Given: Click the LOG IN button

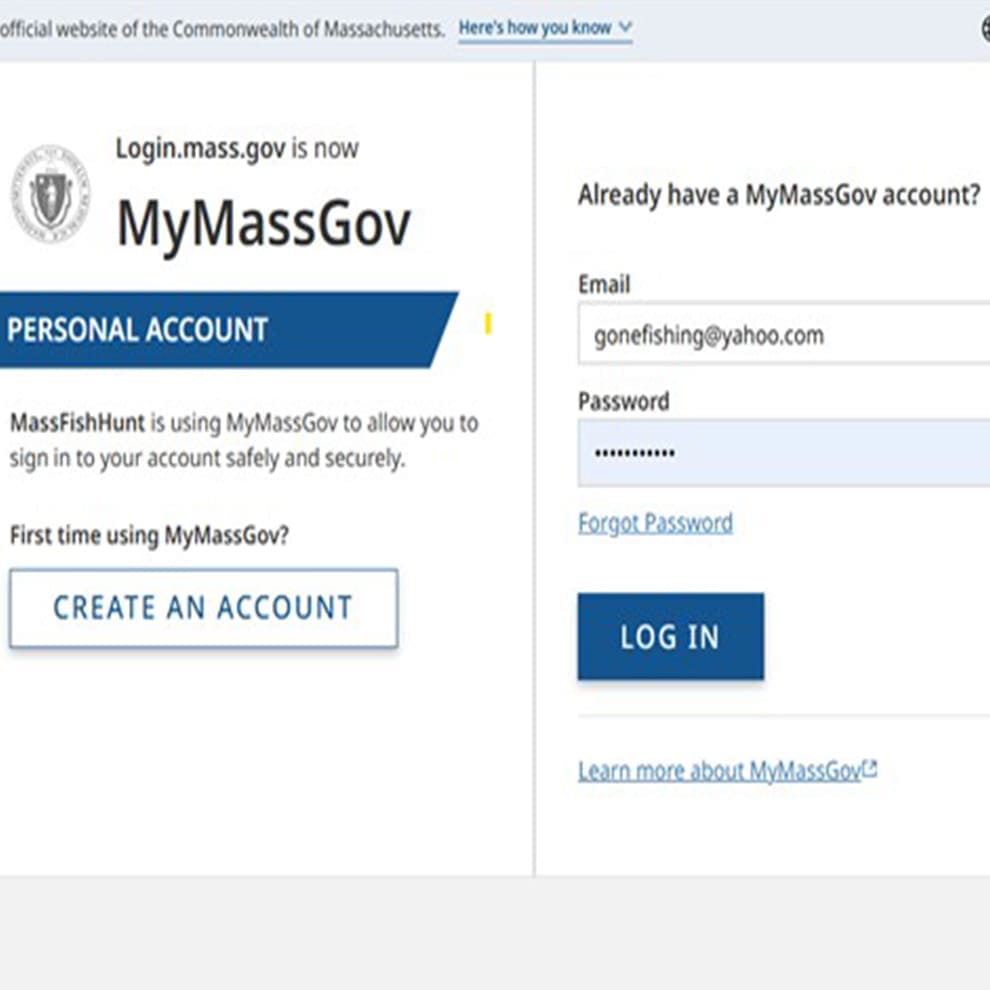Looking at the screenshot, I should tap(671, 636).
